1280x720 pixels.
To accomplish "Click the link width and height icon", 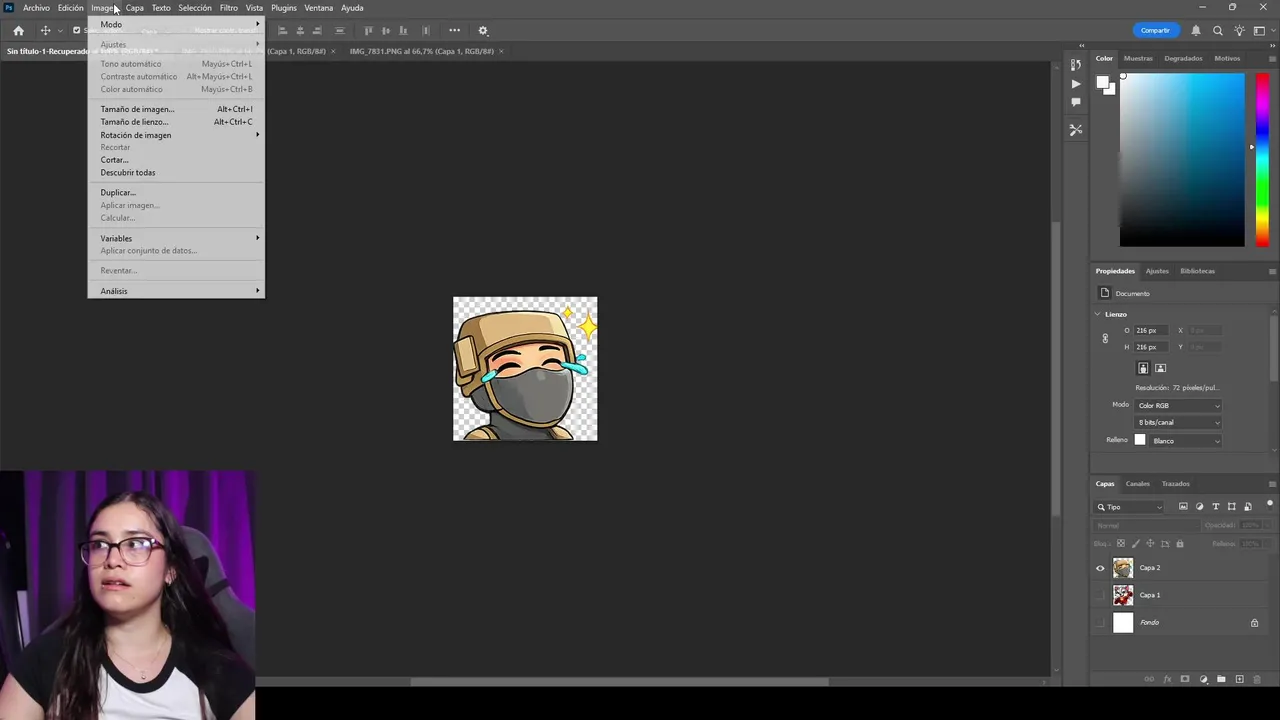I will (1105, 339).
